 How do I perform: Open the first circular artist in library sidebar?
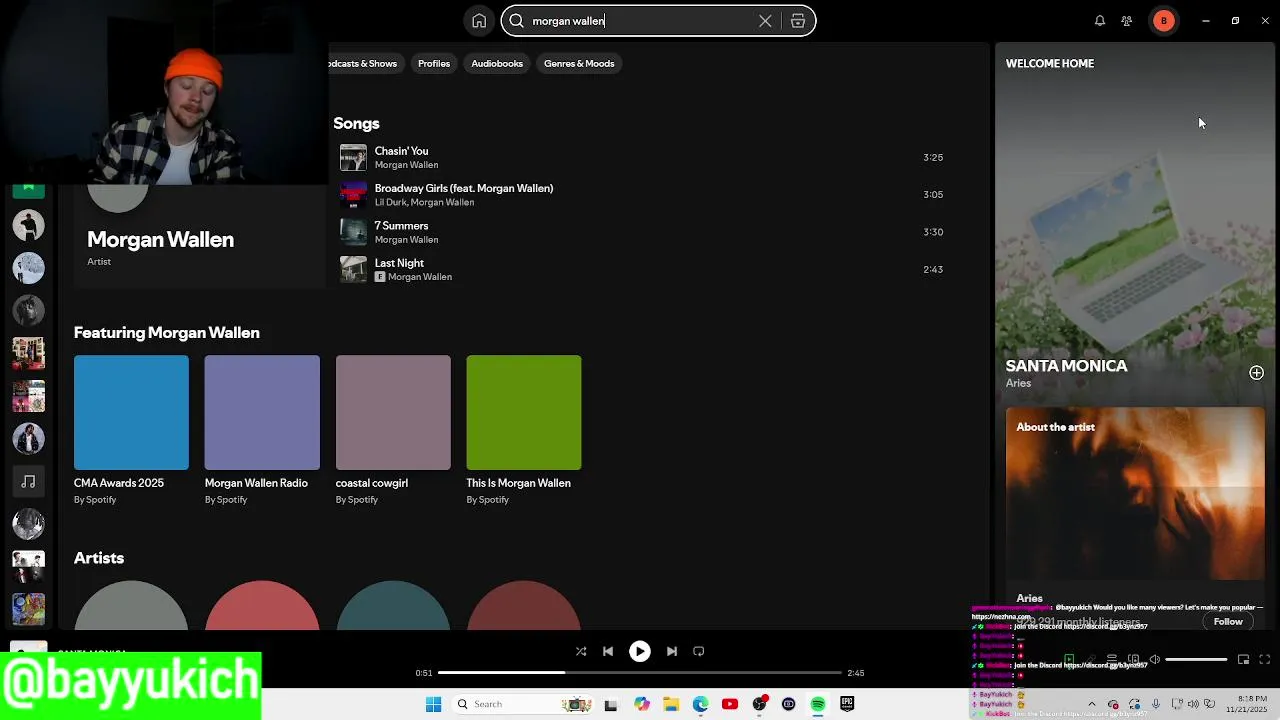pos(28,225)
